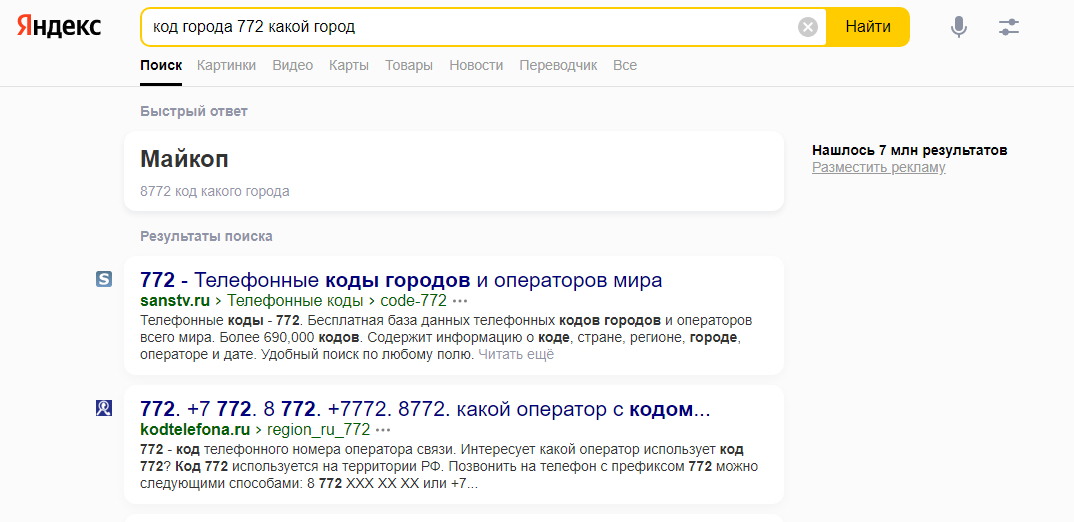Switch to the Видео tab
The image size is (1074, 522).
click(x=292, y=66)
